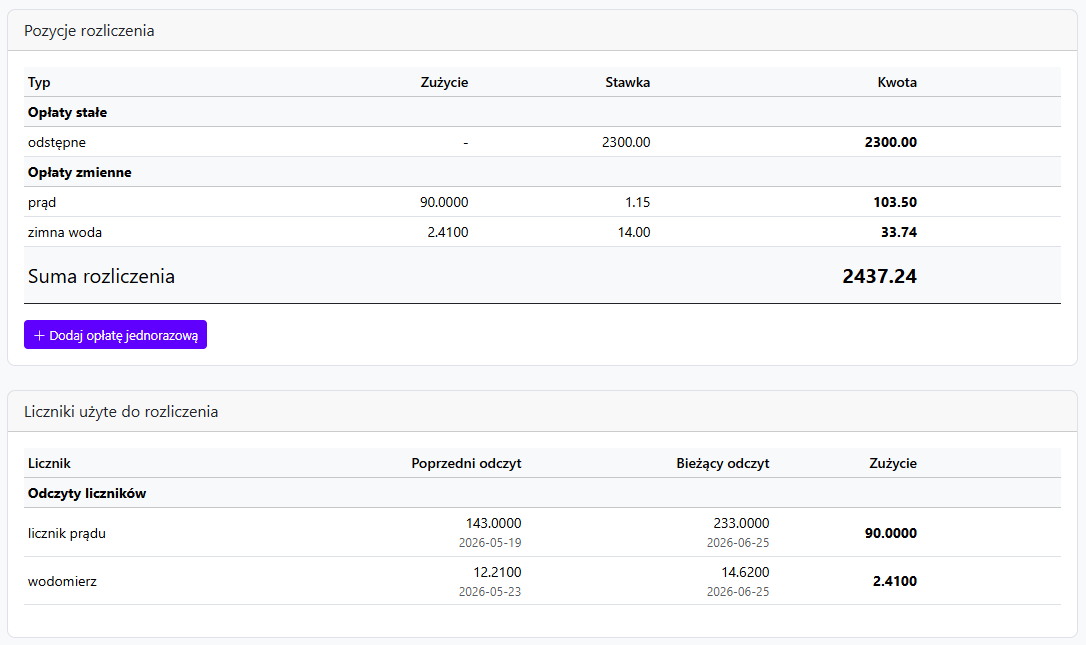The image size is (1086, 645).
Task: Click the Kwota column header
Action: pos(897,82)
